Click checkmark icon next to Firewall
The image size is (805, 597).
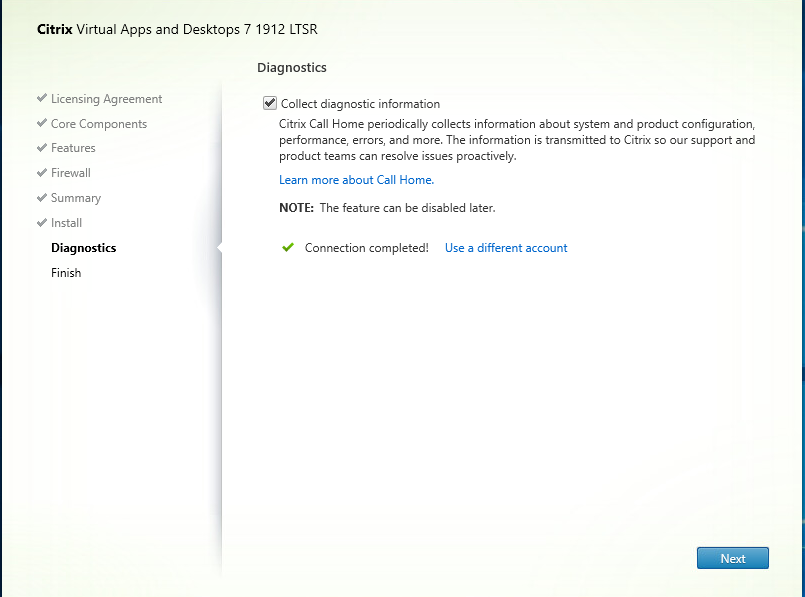(x=42, y=172)
